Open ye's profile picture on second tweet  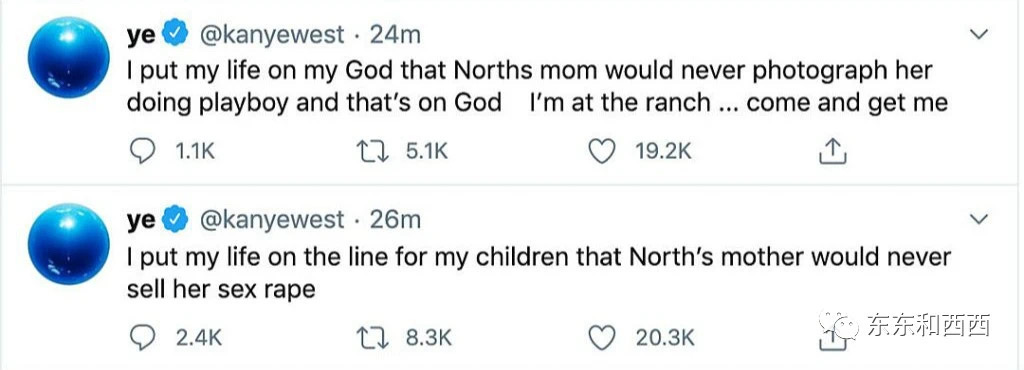(x=69, y=243)
